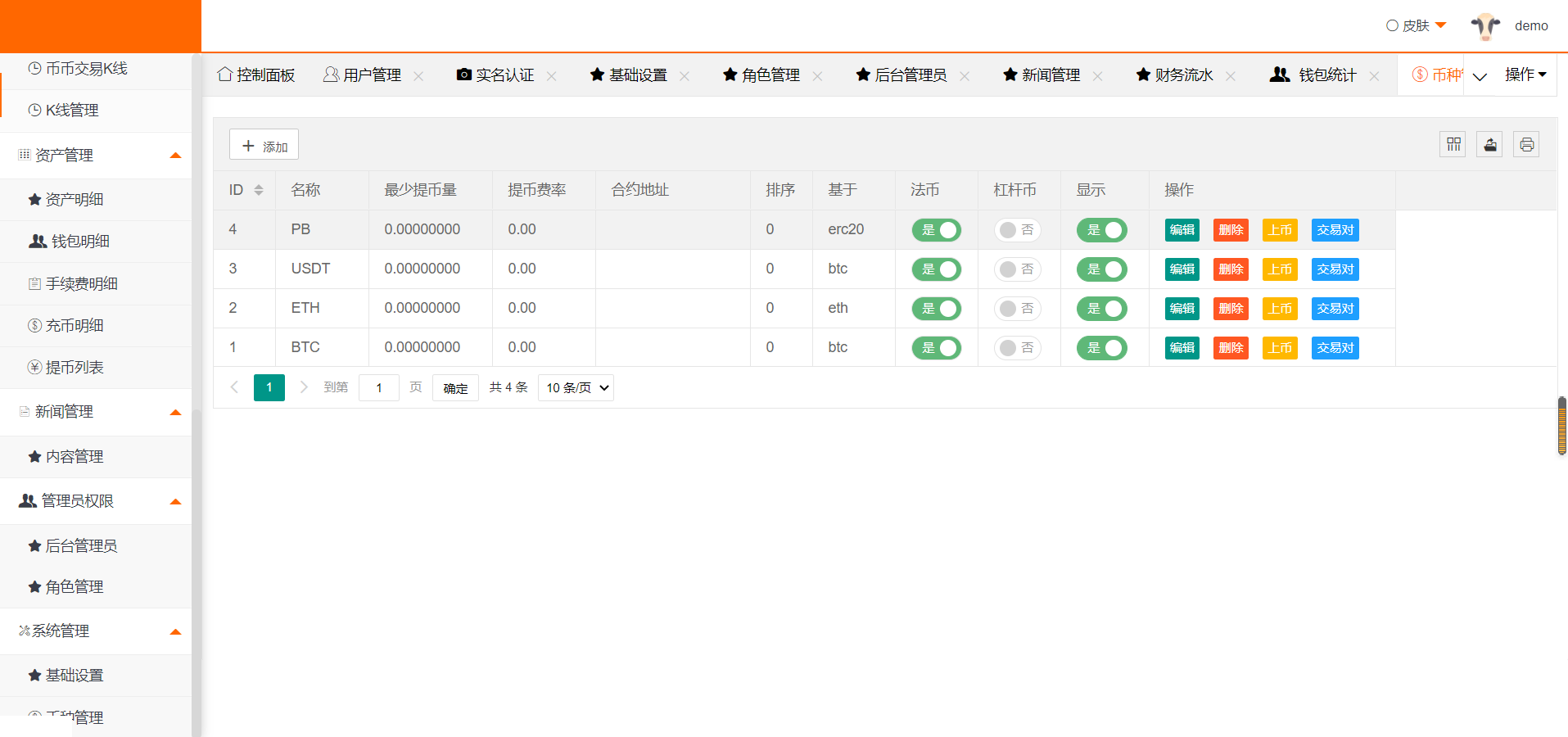Open the 皮肤 skin dropdown
Viewport: 1568px width, 737px height.
[x=1417, y=26]
